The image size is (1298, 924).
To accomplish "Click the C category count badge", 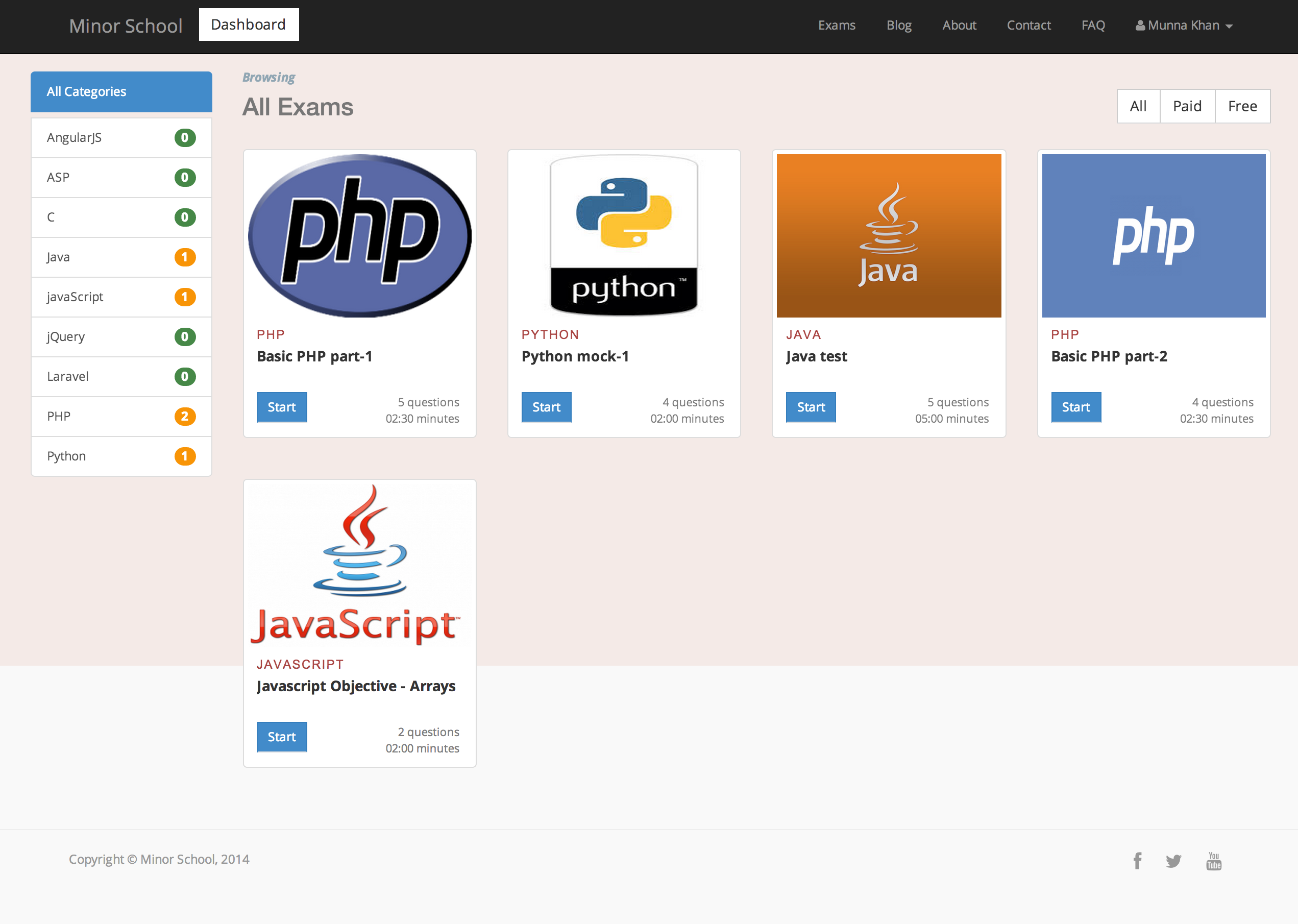I will point(185,217).
